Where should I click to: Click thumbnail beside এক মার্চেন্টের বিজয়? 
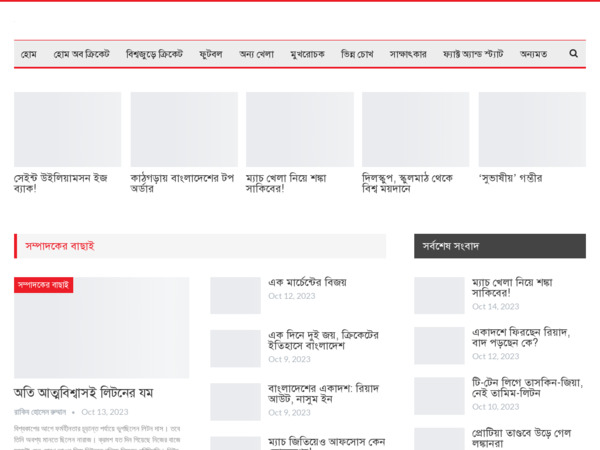(x=235, y=295)
